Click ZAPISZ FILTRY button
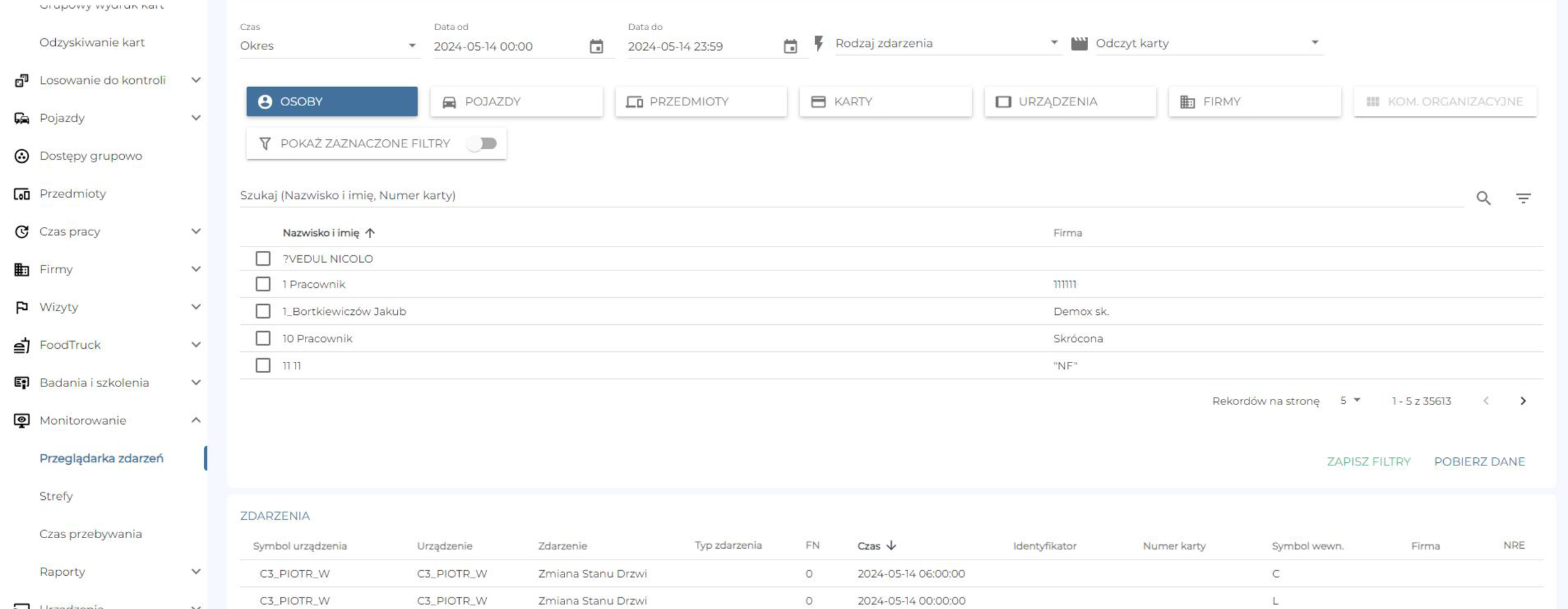 (1369, 462)
